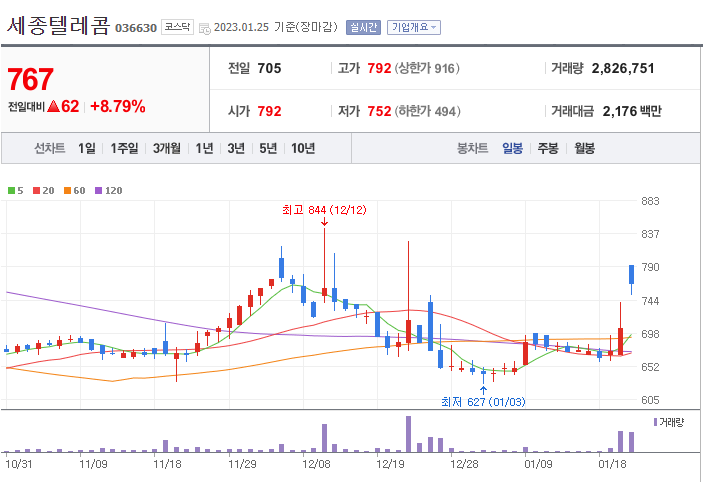Select the 1년 line chart tab
Viewport: 703px width, 482px height.
[204, 148]
